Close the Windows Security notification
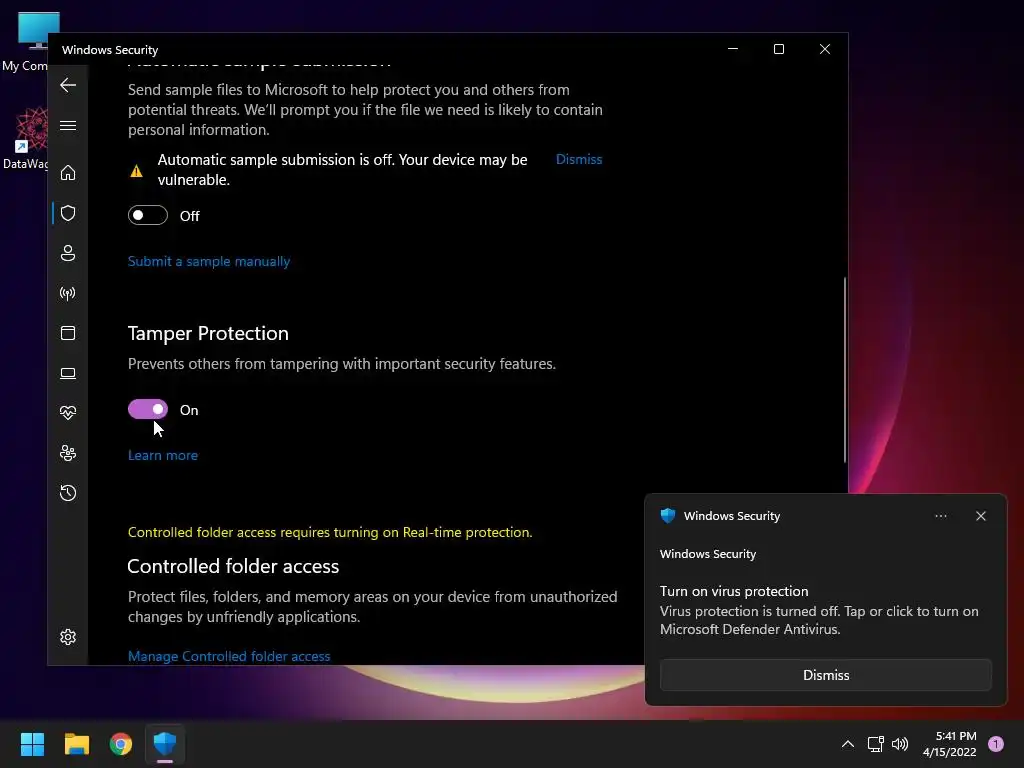 pos(980,516)
